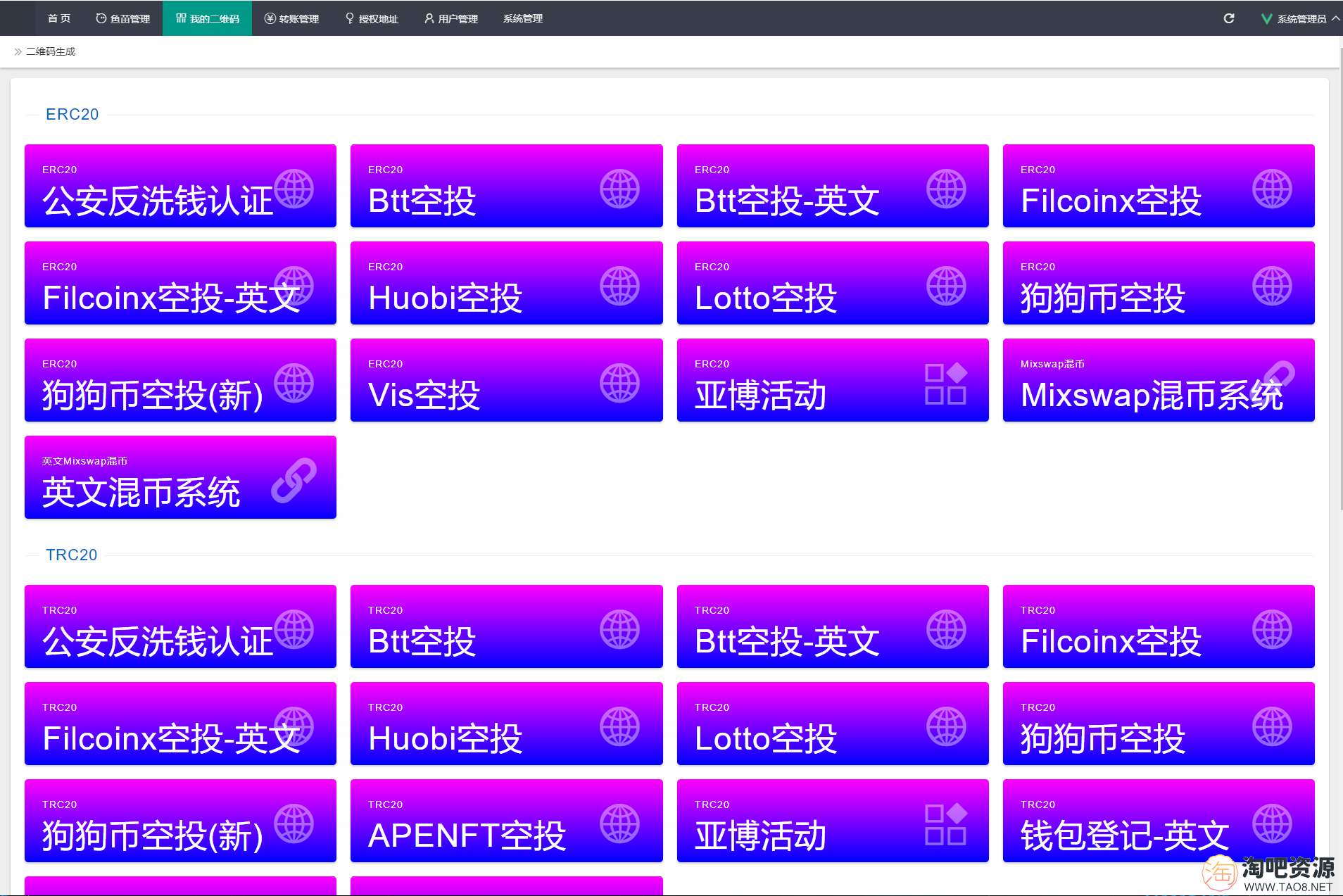Click globe icon on TRC20 Btt空投-英文 card

pyautogui.click(x=947, y=629)
